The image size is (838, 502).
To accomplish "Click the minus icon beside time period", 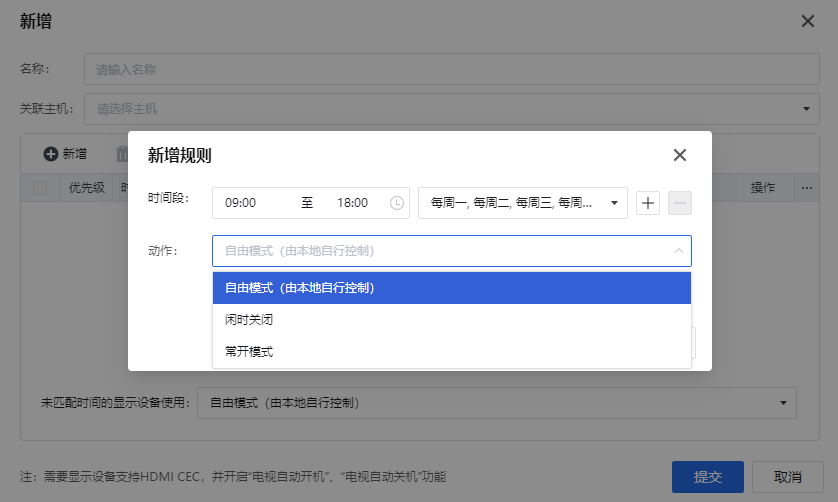I will (x=680, y=203).
